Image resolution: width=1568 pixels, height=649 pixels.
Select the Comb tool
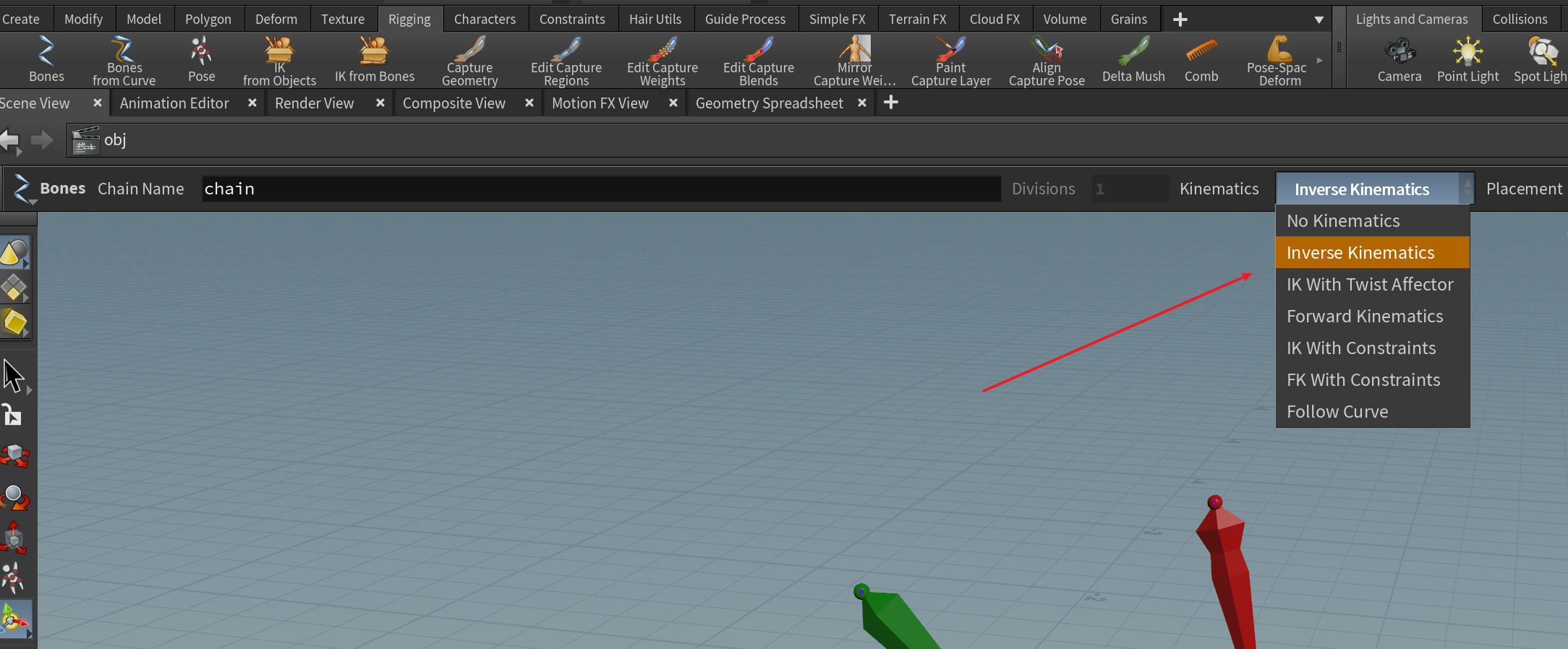coord(1201,60)
